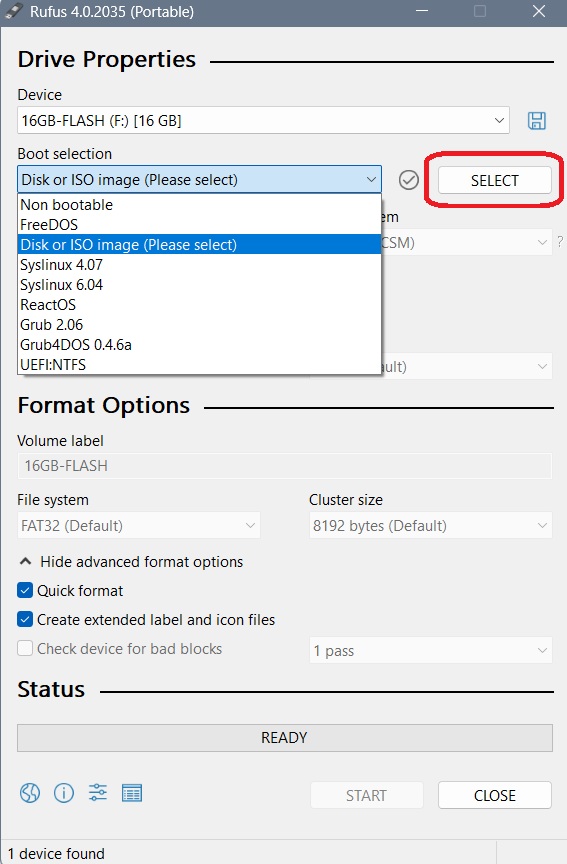Screen dimensions: 567x864
Task: Toggle the Quick format checkbox
Action: coord(25,591)
